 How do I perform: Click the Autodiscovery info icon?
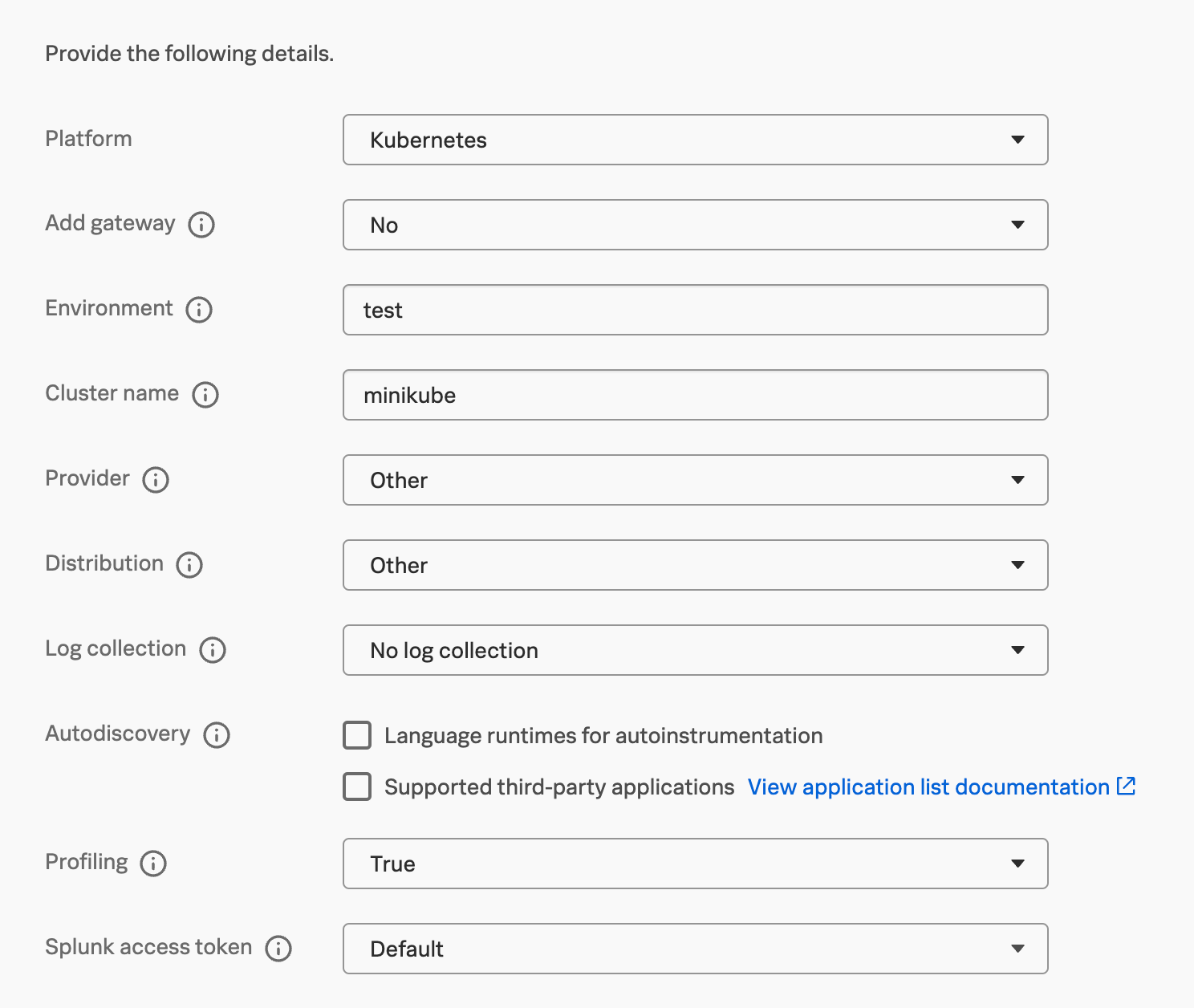(x=217, y=734)
